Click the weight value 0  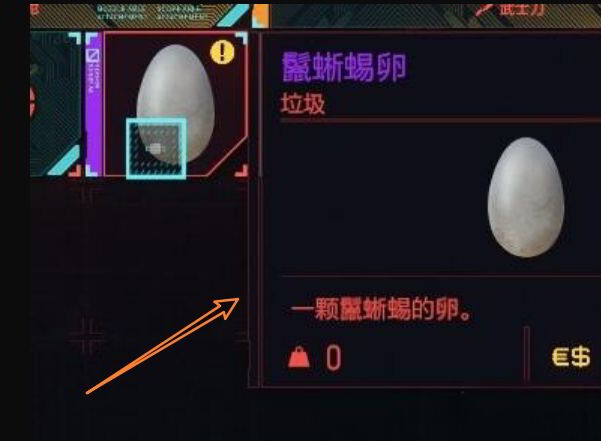[333, 357]
